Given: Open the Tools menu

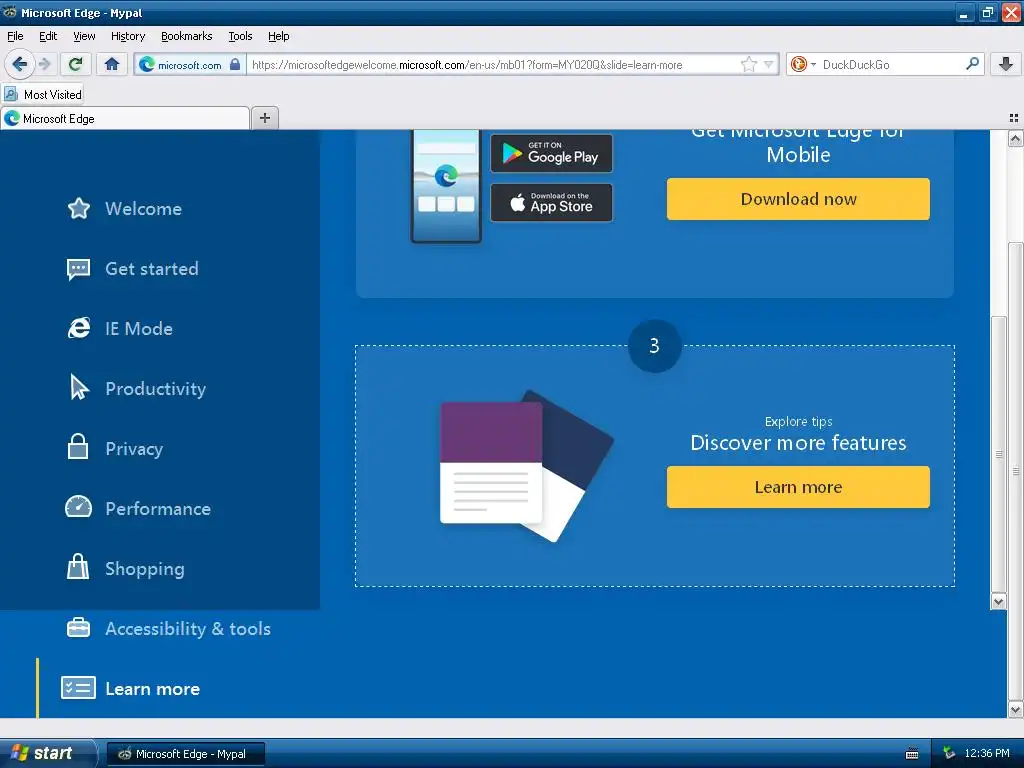Looking at the screenshot, I should tap(240, 36).
